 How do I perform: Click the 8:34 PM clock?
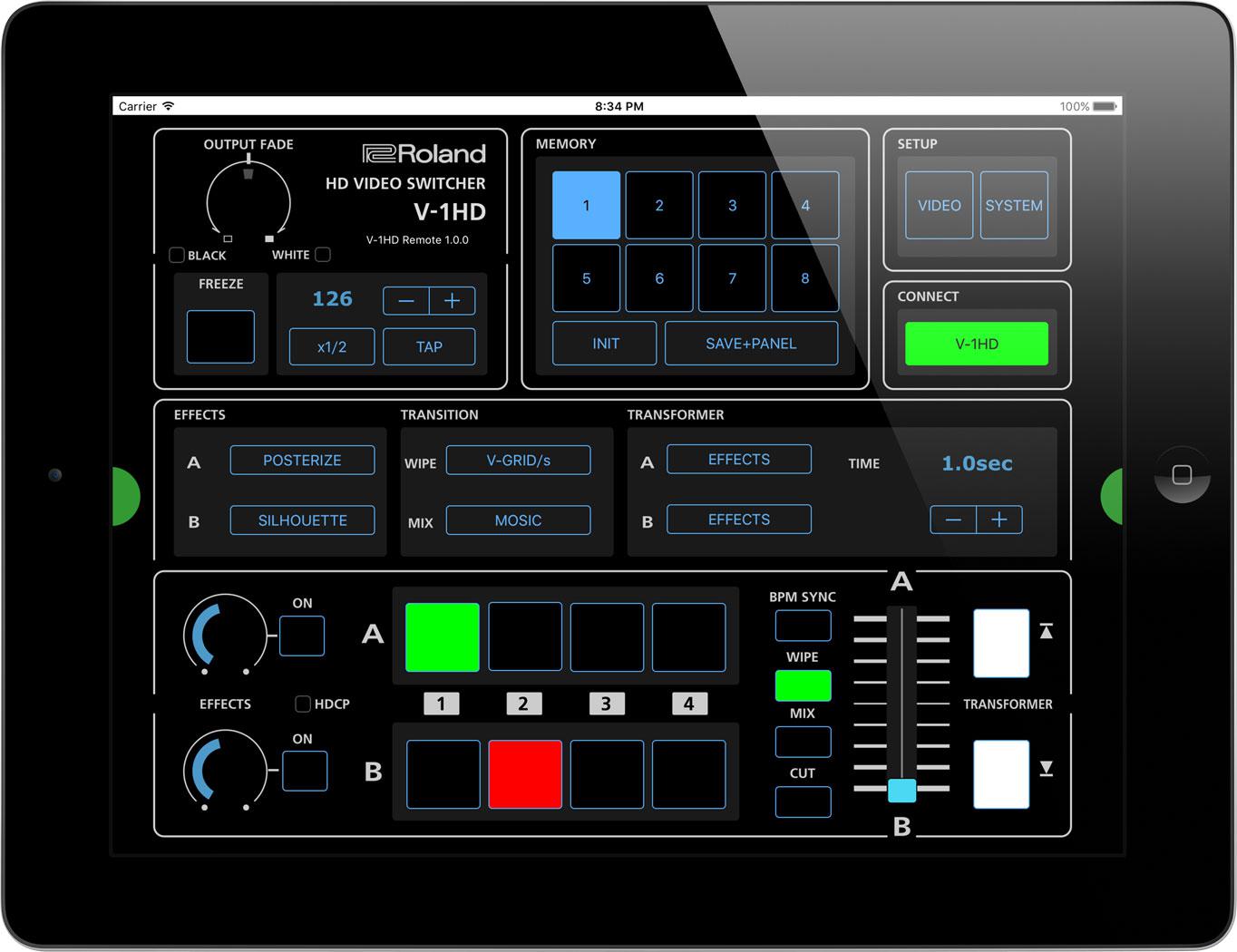click(x=619, y=106)
